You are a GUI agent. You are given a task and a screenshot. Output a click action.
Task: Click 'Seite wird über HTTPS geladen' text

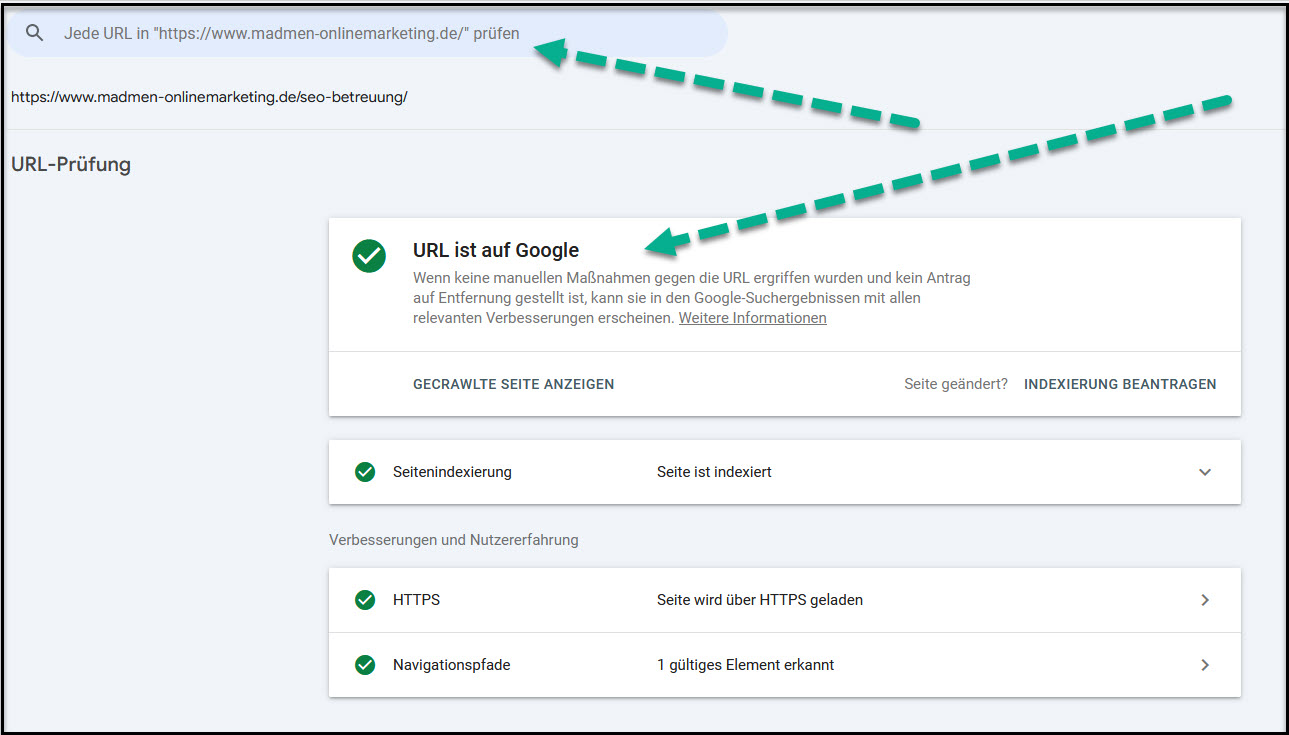[x=760, y=600]
